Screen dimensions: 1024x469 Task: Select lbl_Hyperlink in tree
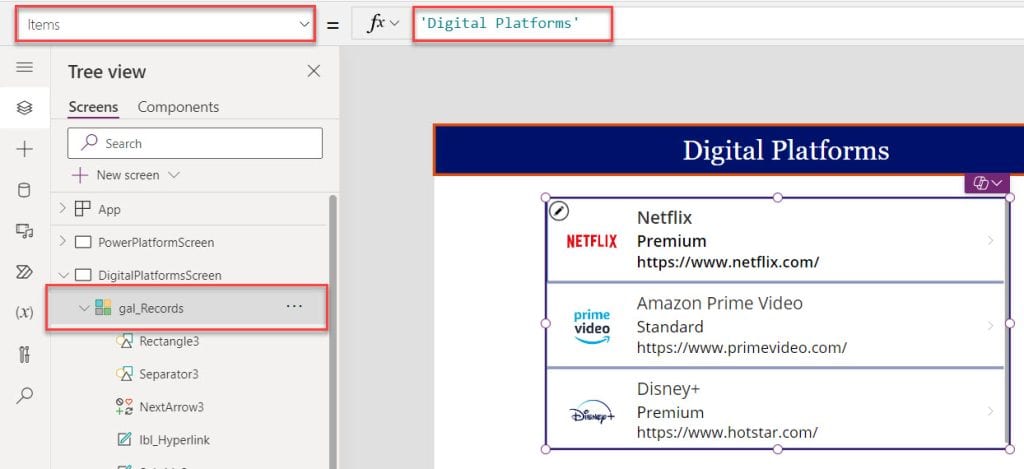(174, 440)
